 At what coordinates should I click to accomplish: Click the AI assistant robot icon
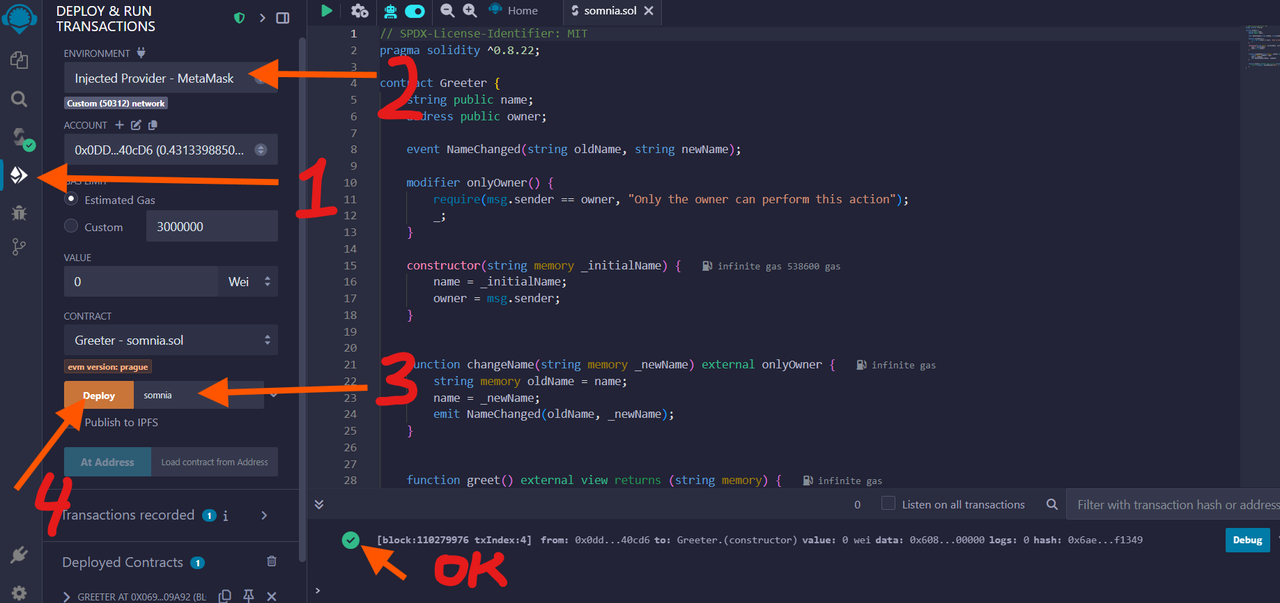pyautogui.click(x=389, y=11)
